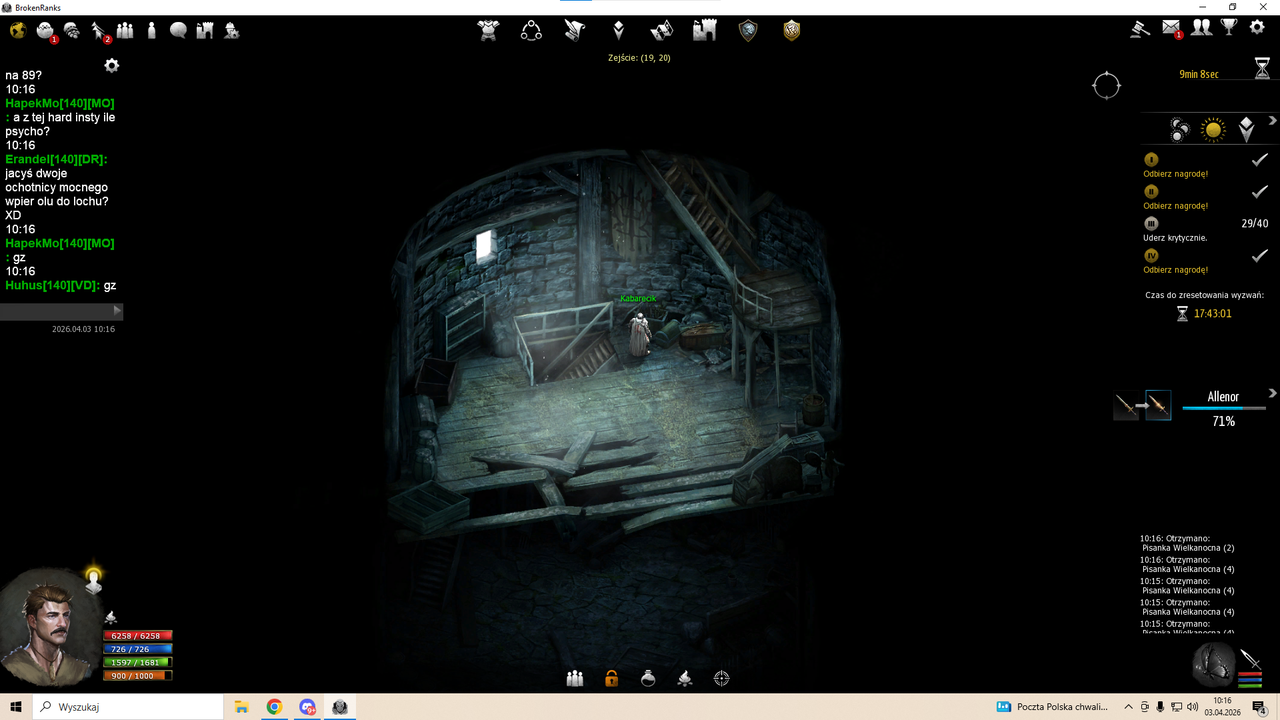1280x720 pixels.
Task: Click the Windows search box 'Wyszukaj'
Action: pyautogui.click(x=128, y=707)
